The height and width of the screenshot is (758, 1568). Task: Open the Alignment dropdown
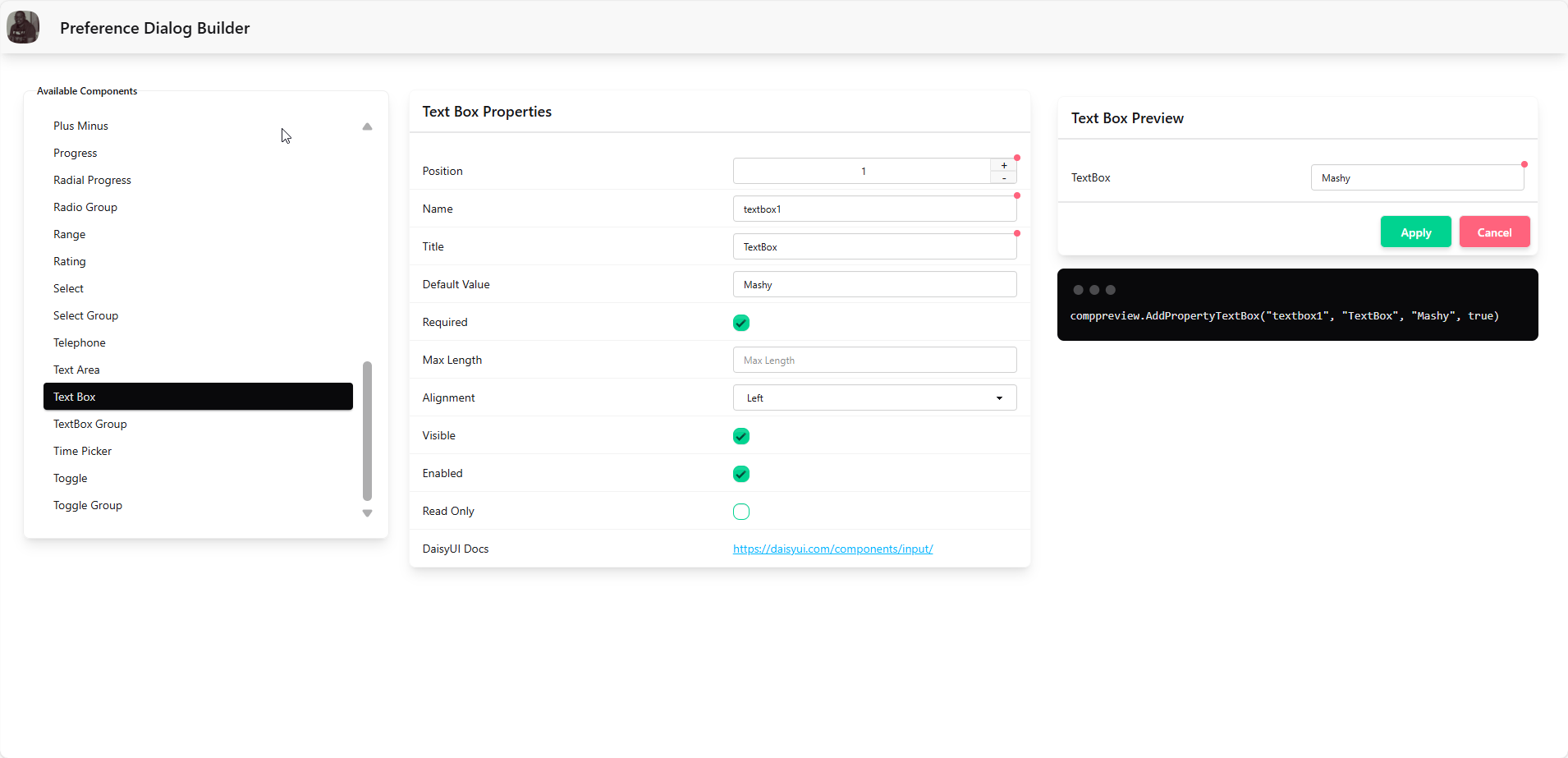pos(874,398)
